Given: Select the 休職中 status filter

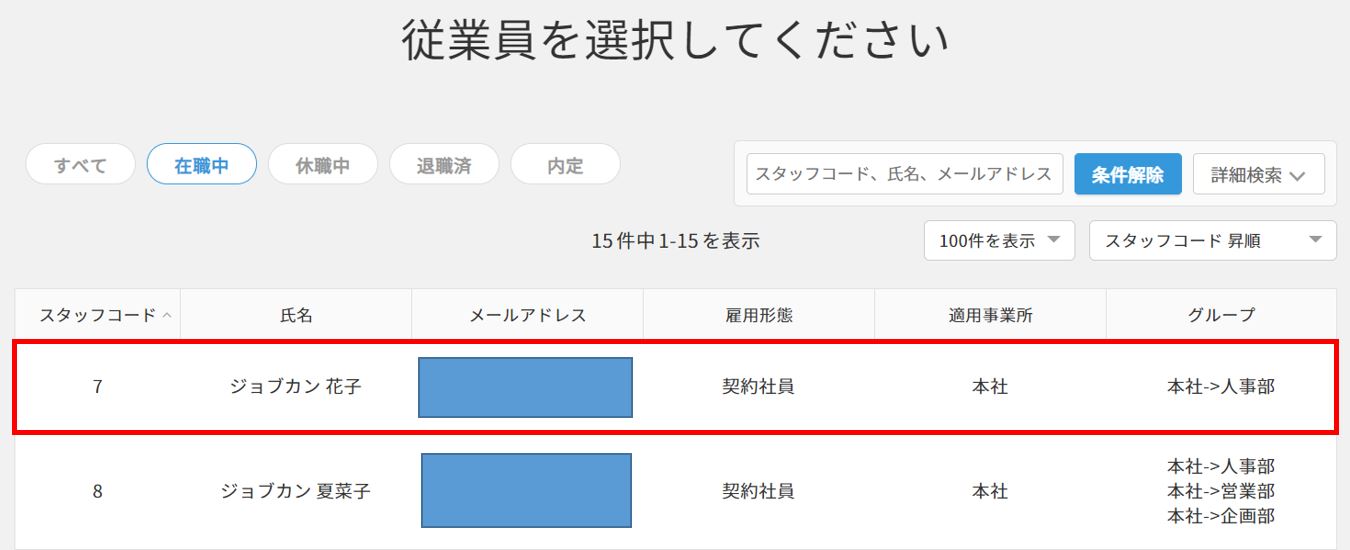Looking at the screenshot, I should 322,166.
